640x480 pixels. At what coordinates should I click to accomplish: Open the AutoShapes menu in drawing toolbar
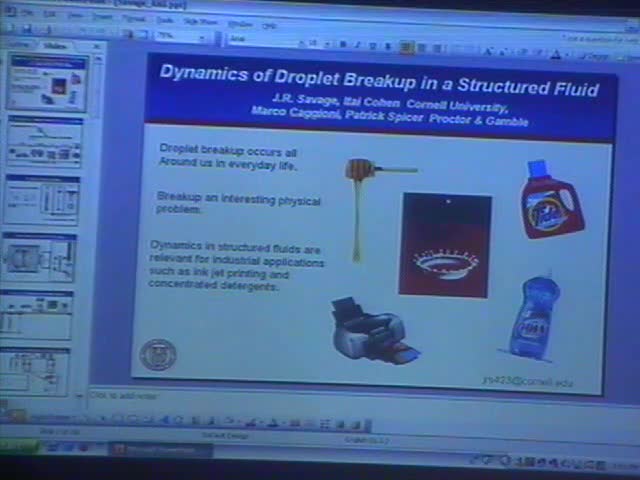pos(53,417)
